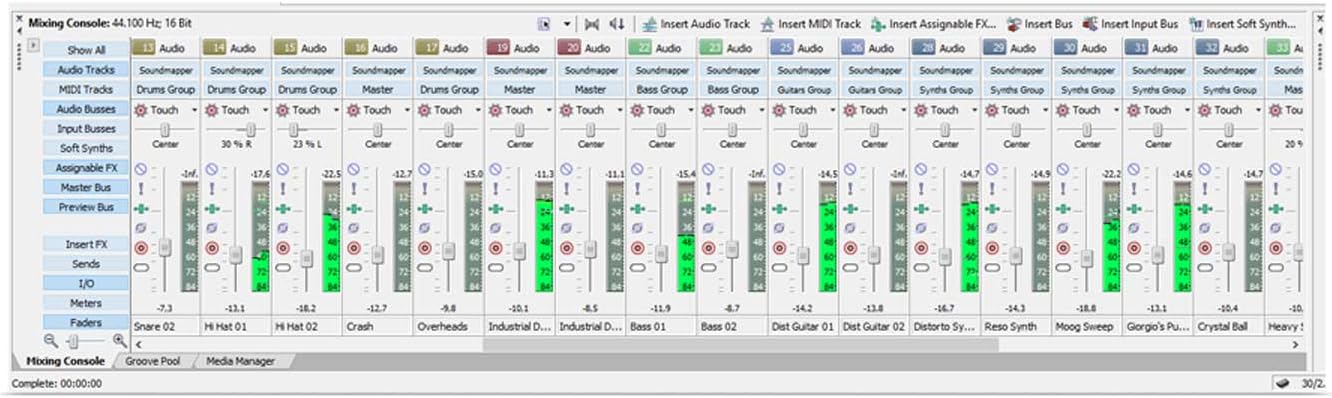The height and width of the screenshot is (398, 1332).
Task: Open Touch automation dropdown on Hi Hat 01
Action: pos(266,110)
